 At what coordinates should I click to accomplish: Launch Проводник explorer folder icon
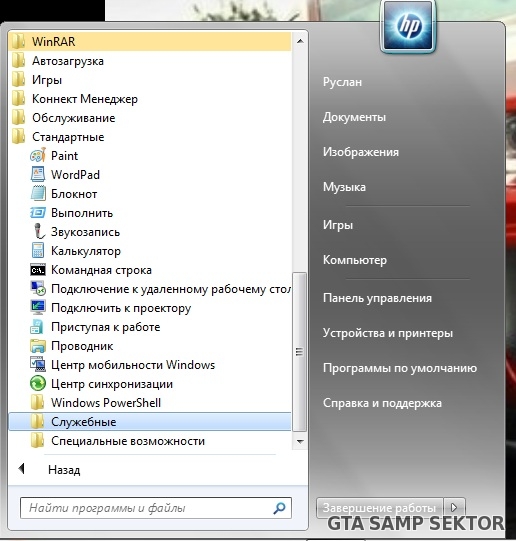[38, 346]
